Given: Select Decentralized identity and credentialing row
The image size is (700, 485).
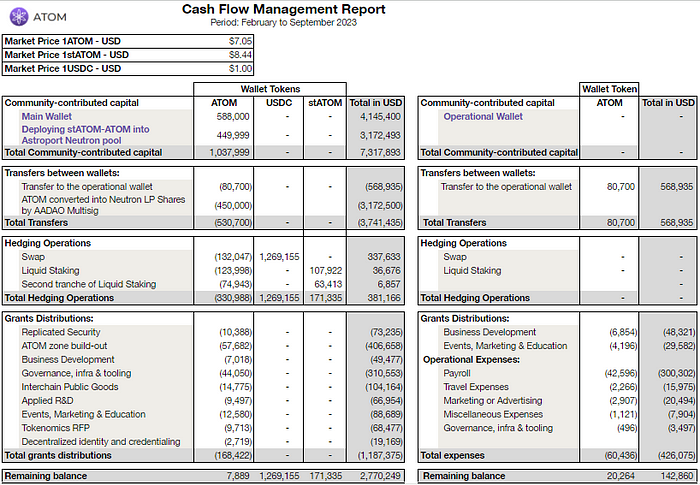Looking at the screenshot, I should click(x=101, y=441).
